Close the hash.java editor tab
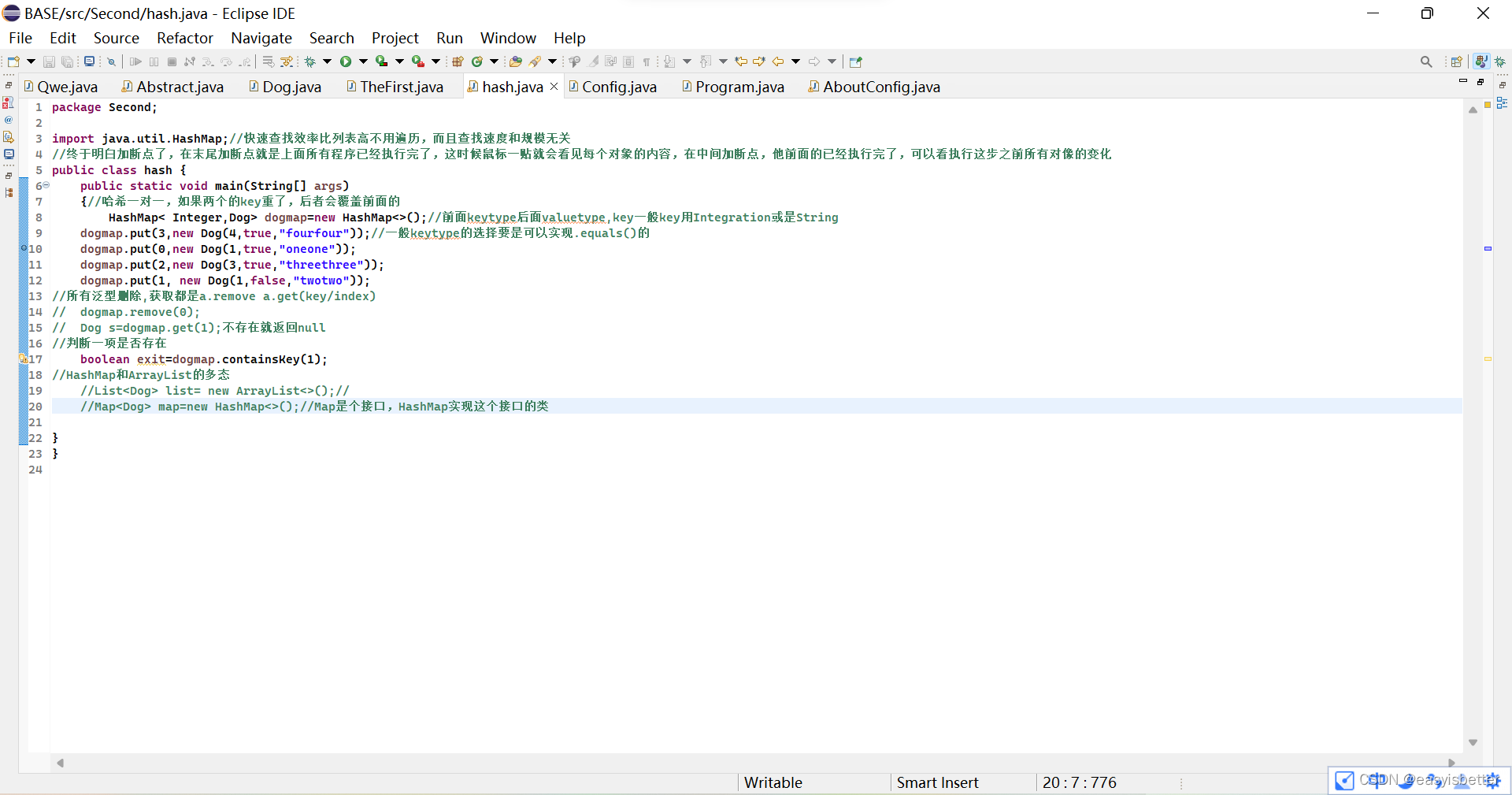 point(554,87)
